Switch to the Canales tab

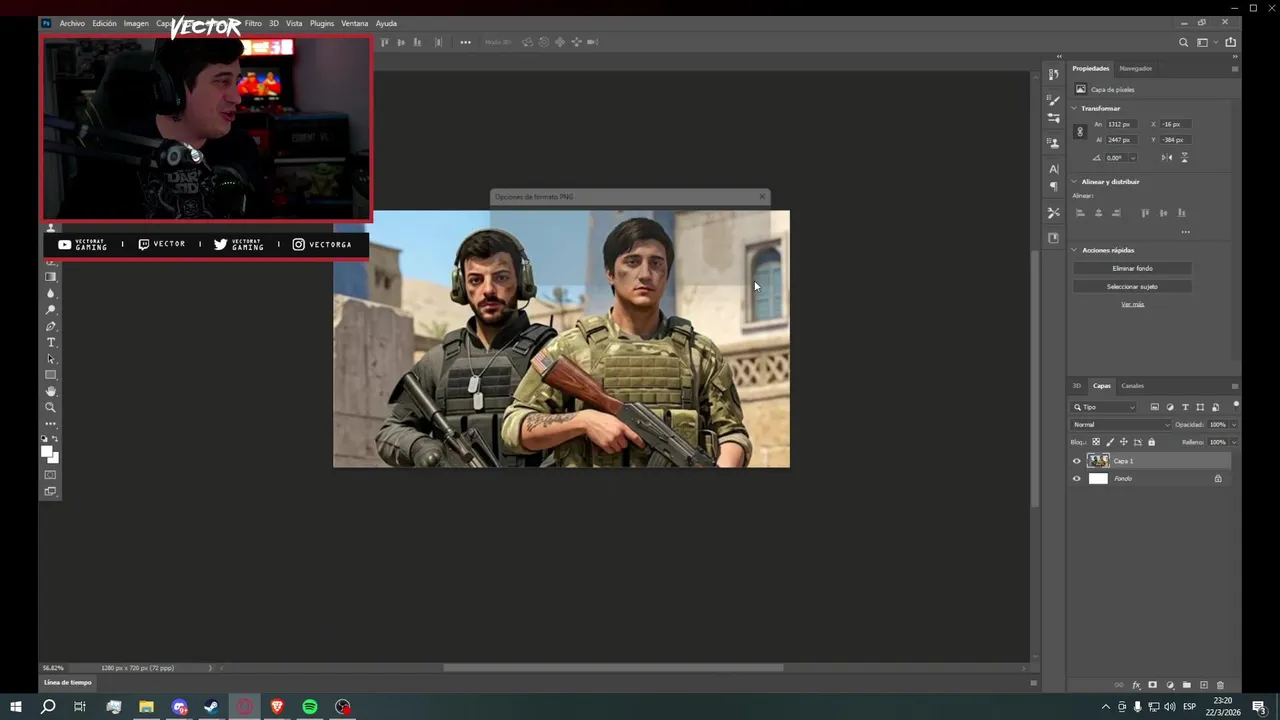1132,386
